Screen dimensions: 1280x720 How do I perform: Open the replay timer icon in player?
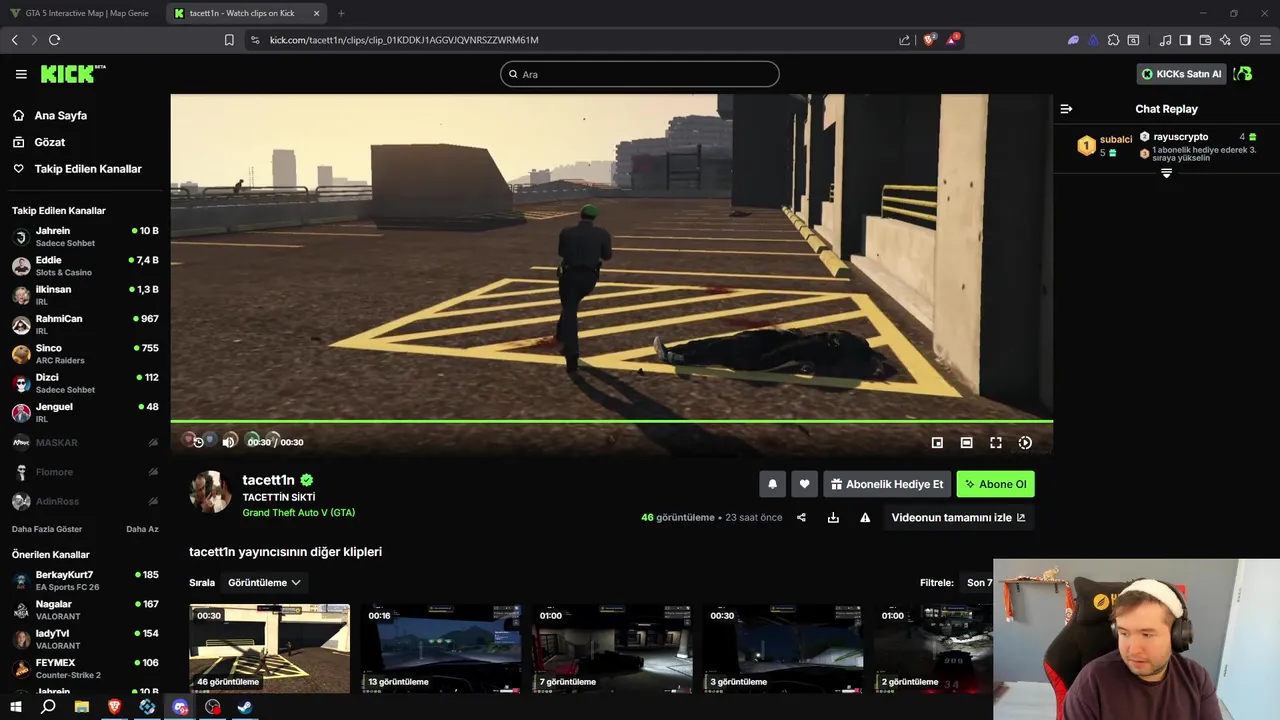[198, 442]
